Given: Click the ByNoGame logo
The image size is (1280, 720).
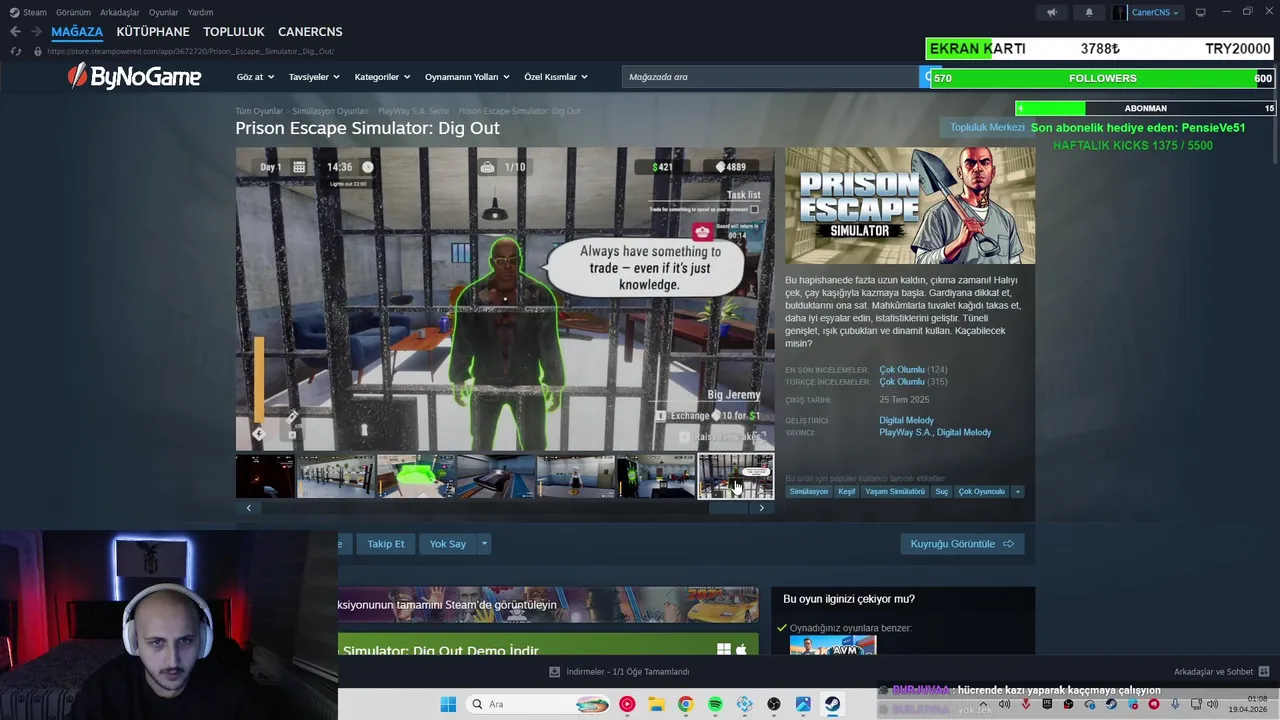Looking at the screenshot, I should (x=134, y=76).
